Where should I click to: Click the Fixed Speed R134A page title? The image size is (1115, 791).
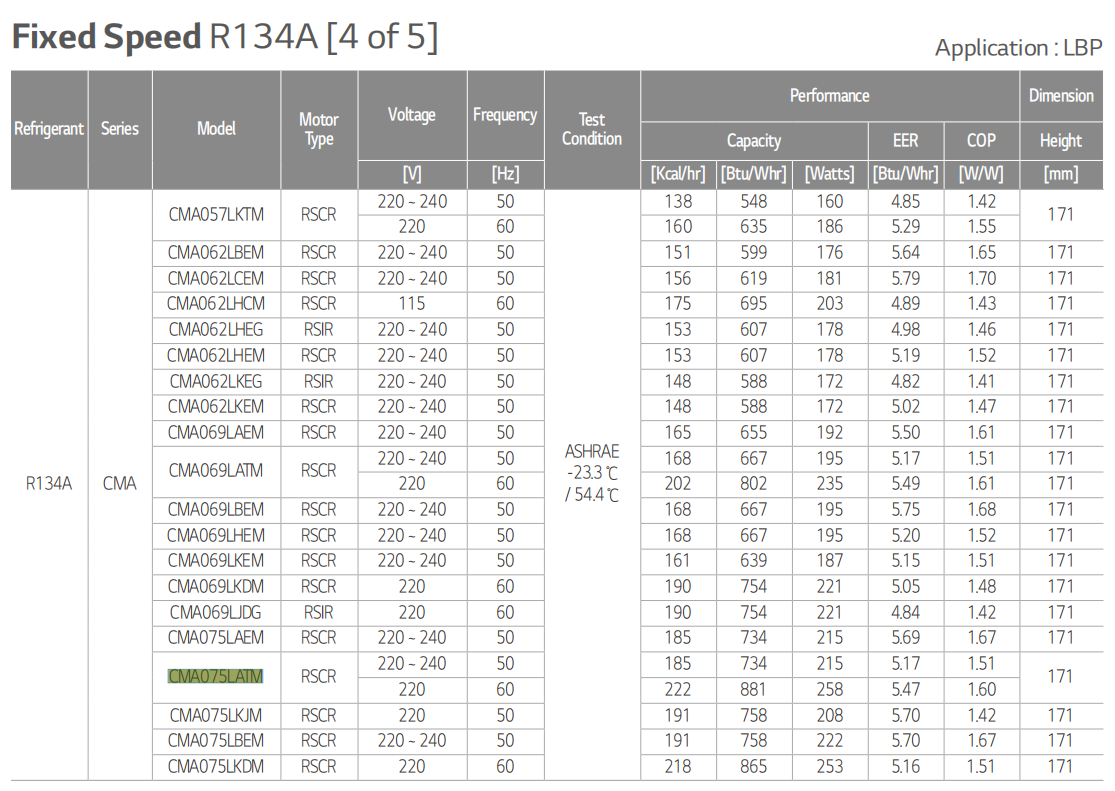click(224, 38)
